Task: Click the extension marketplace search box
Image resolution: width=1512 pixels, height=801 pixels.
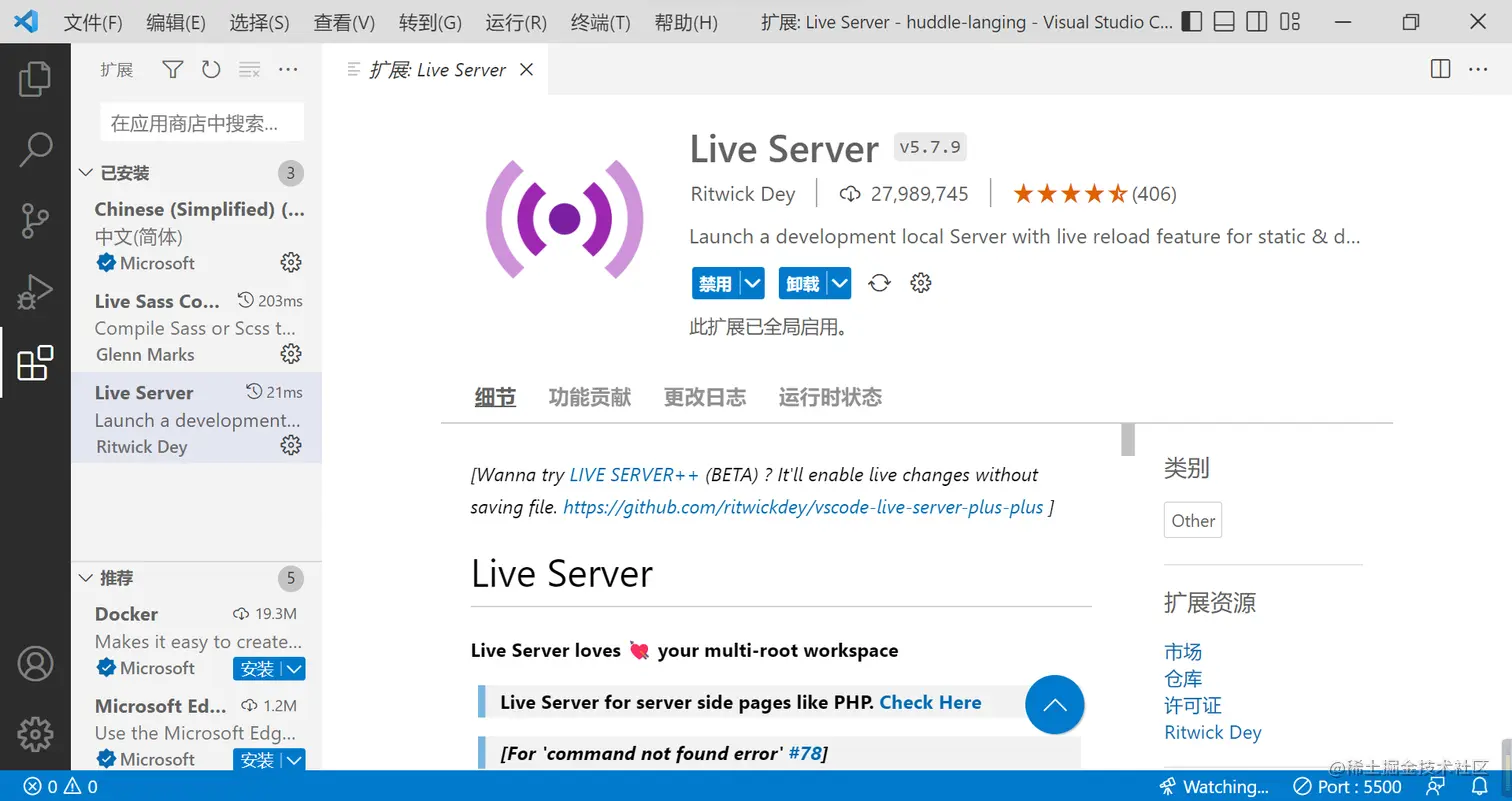Action: tap(200, 122)
